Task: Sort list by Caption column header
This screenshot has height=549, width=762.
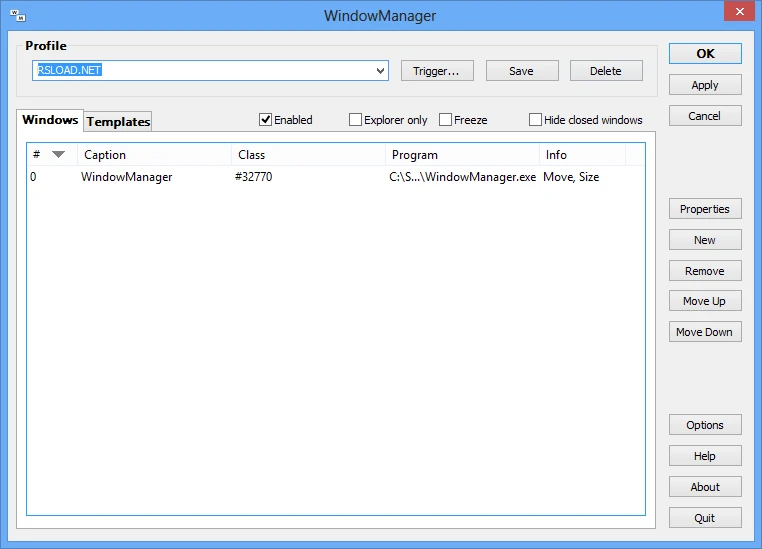Action: point(153,155)
